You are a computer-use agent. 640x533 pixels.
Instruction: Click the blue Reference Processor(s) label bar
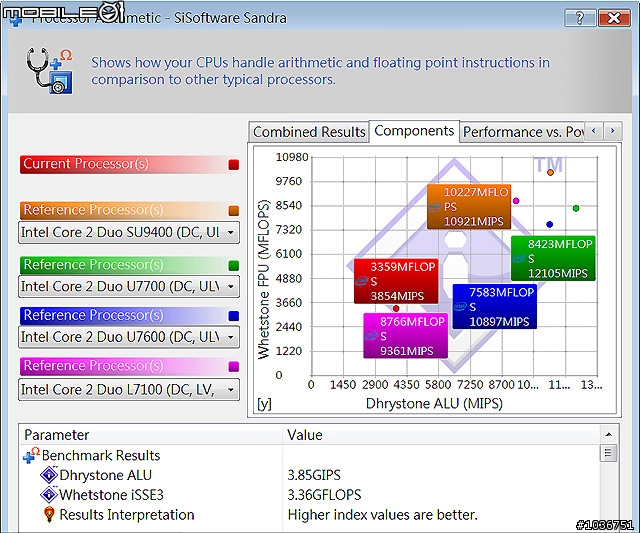pyautogui.click(x=129, y=315)
